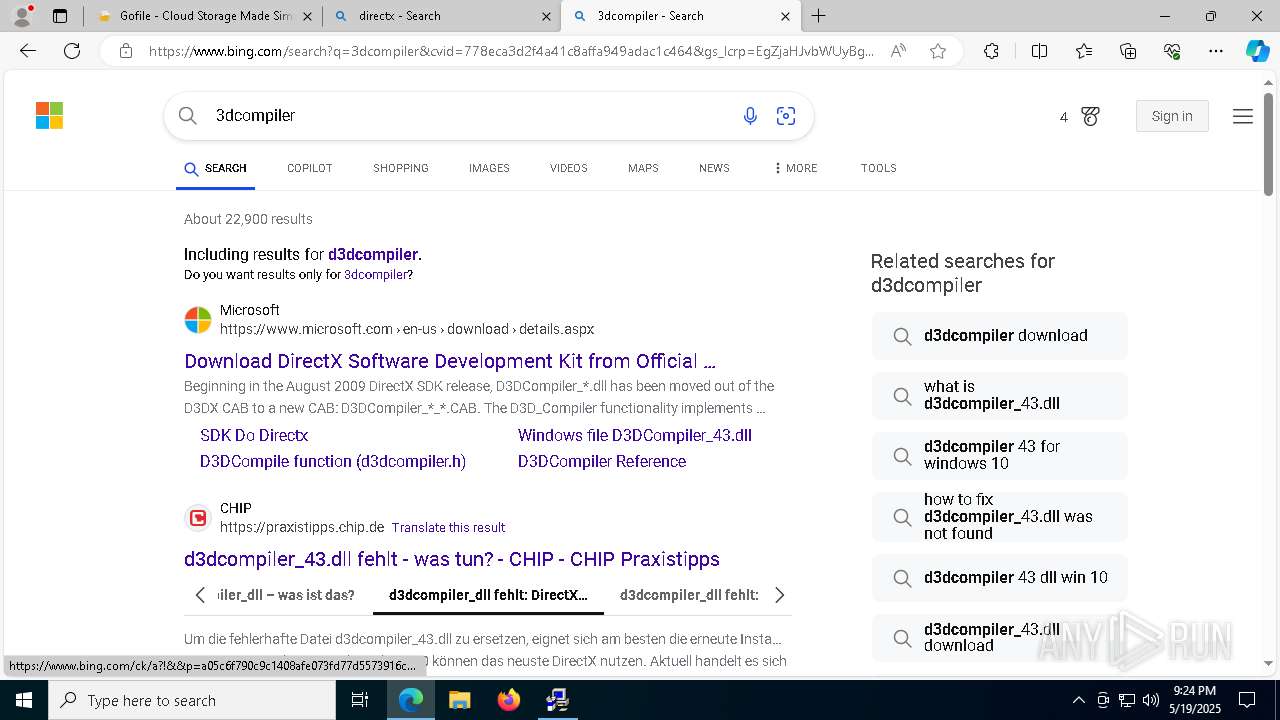1280x720 pixels.
Task: Select the COPILOT search tab
Action: [x=309, y=168]
